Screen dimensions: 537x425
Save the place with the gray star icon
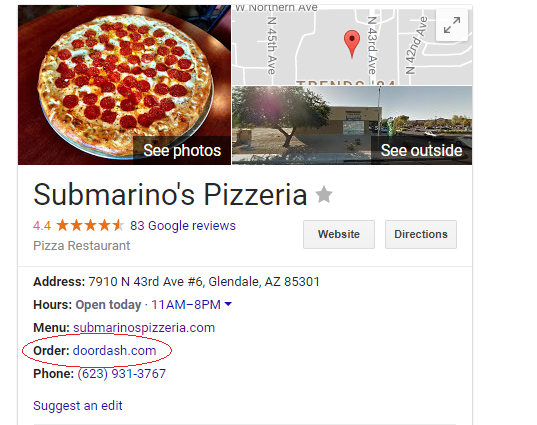tap(324, 195)
